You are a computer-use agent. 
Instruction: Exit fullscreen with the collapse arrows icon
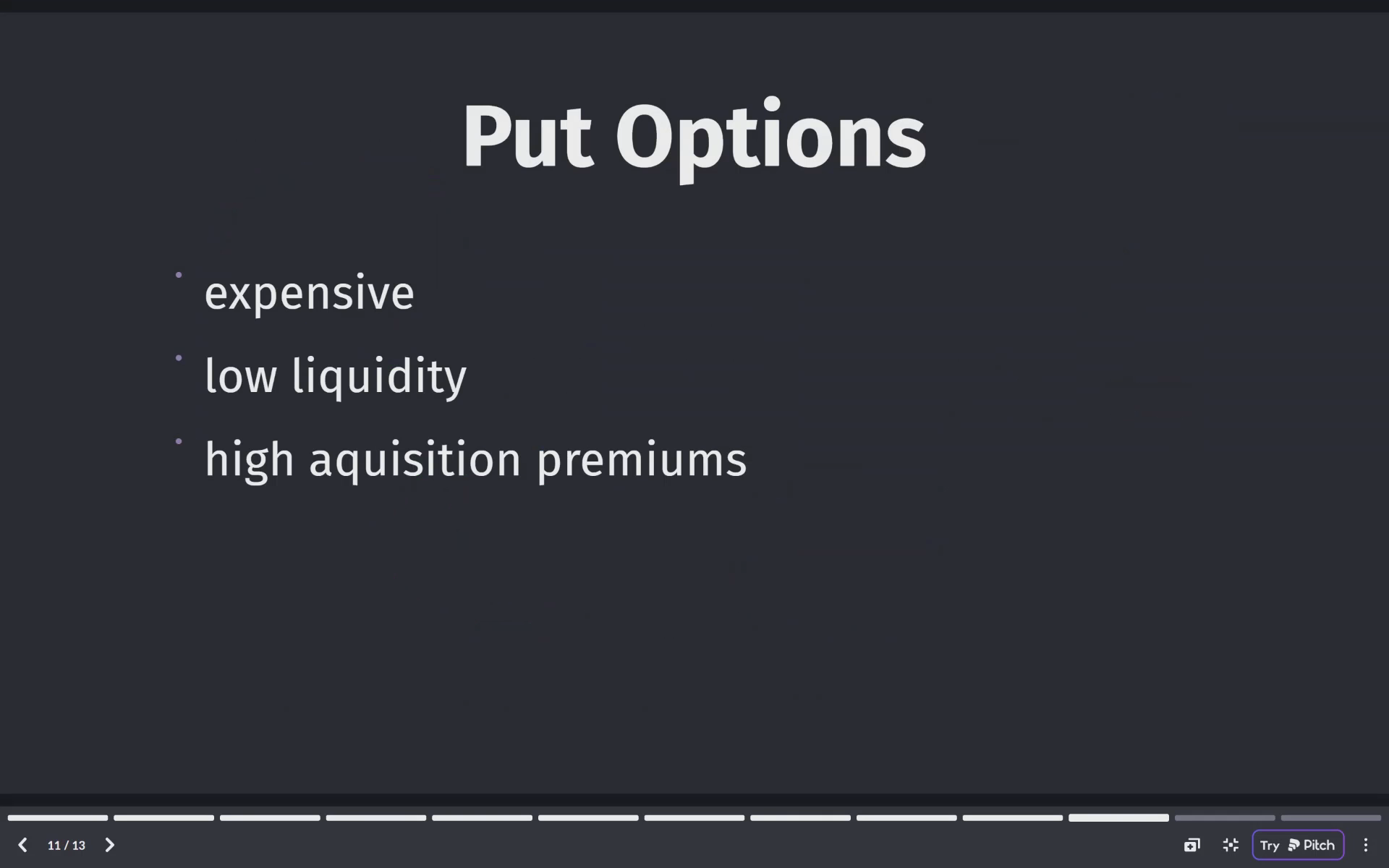tap(1231, 845)
